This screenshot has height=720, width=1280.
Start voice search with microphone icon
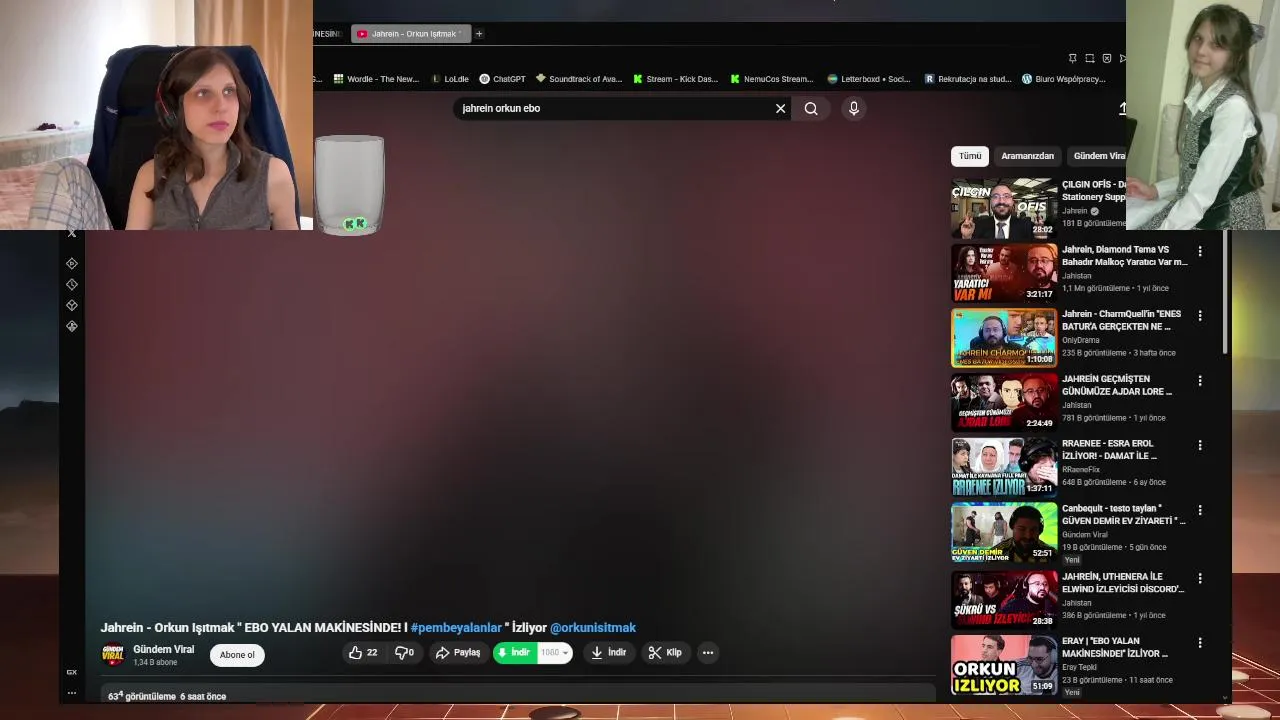coord(854,108)
